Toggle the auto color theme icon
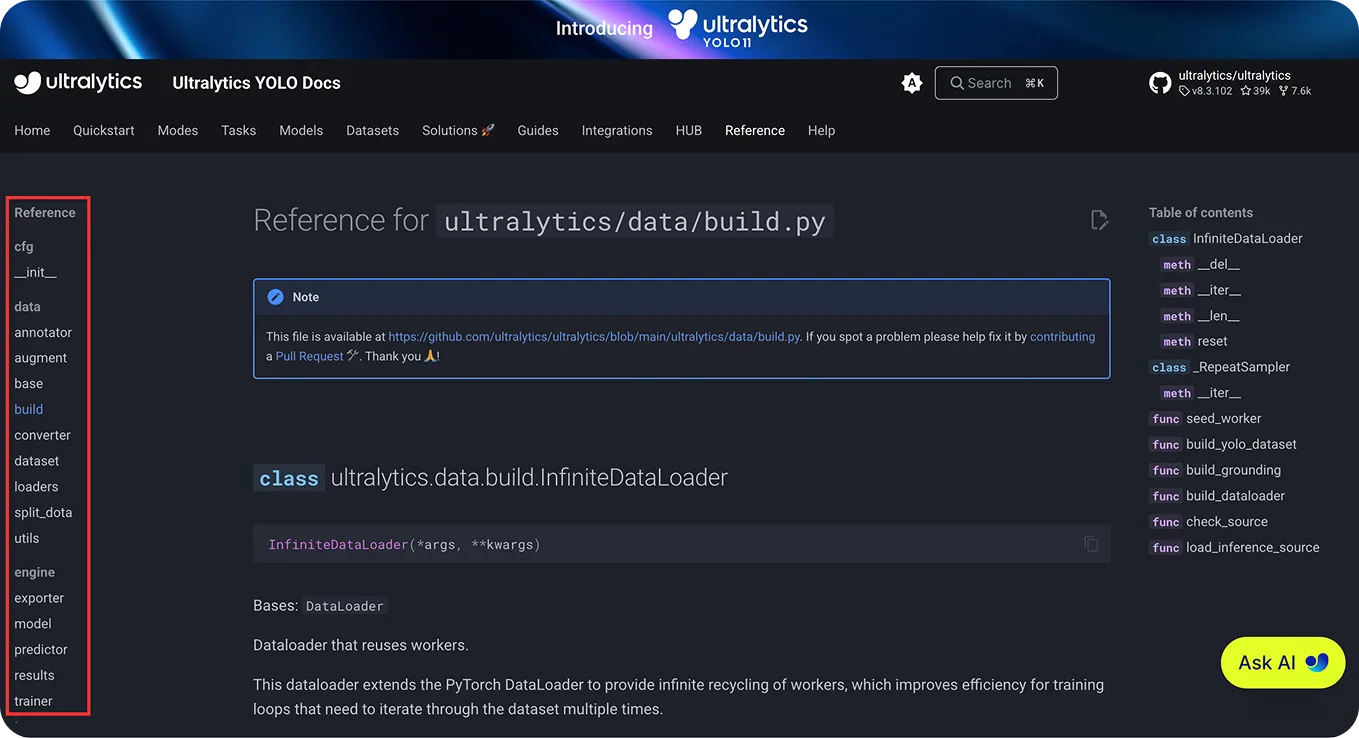 [x=911, y=83]
